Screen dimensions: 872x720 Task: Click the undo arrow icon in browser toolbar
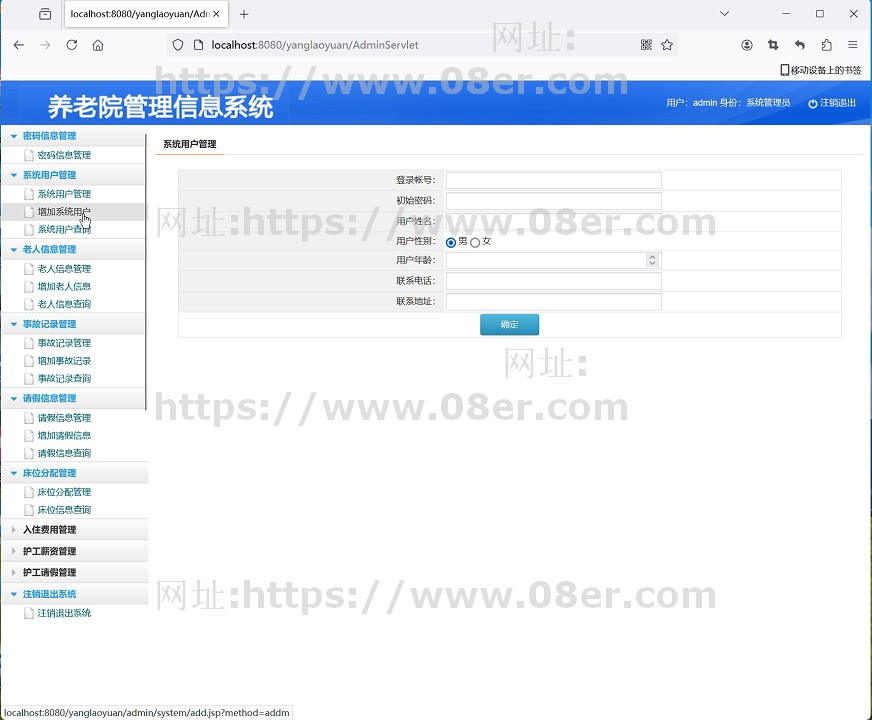click(800, 45)
